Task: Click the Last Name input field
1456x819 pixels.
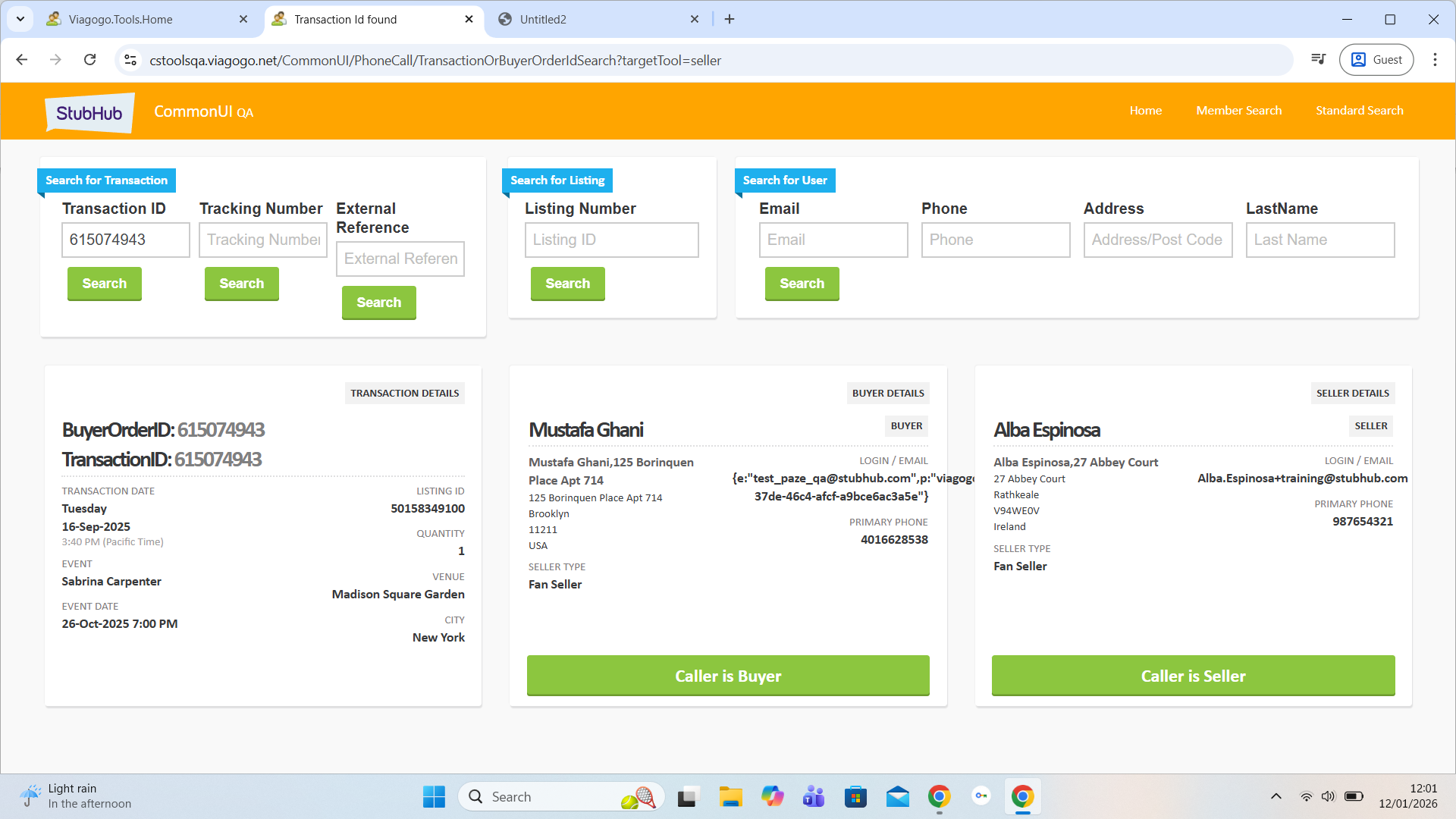Action: click(x=1319, y=240)
